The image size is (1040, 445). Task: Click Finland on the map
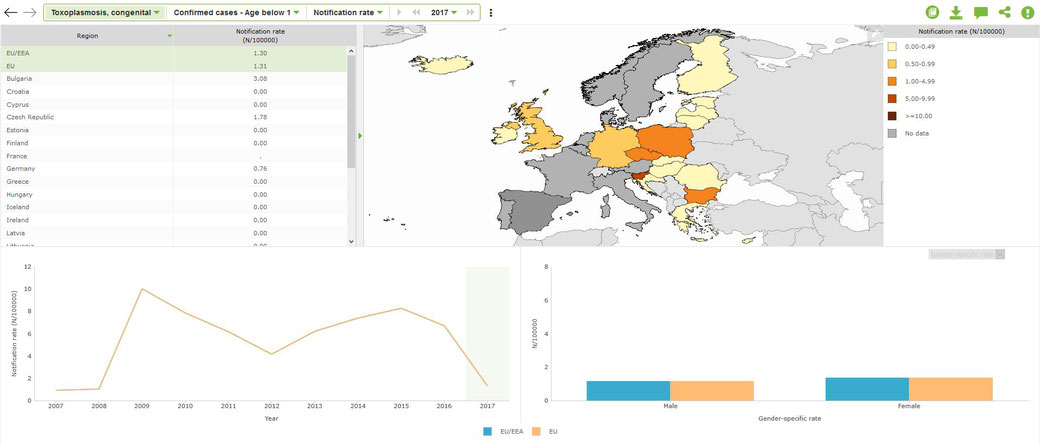coord(710,70)
